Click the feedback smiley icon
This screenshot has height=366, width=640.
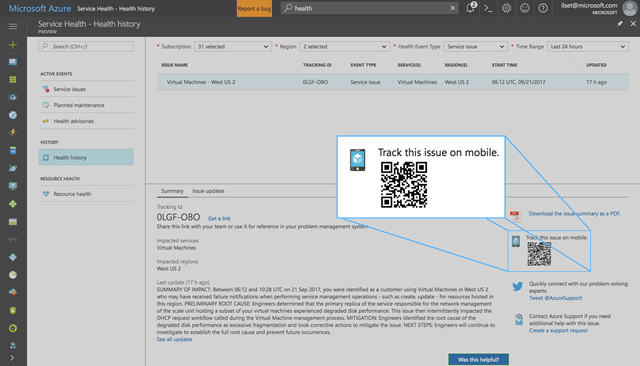click(524, 8)
